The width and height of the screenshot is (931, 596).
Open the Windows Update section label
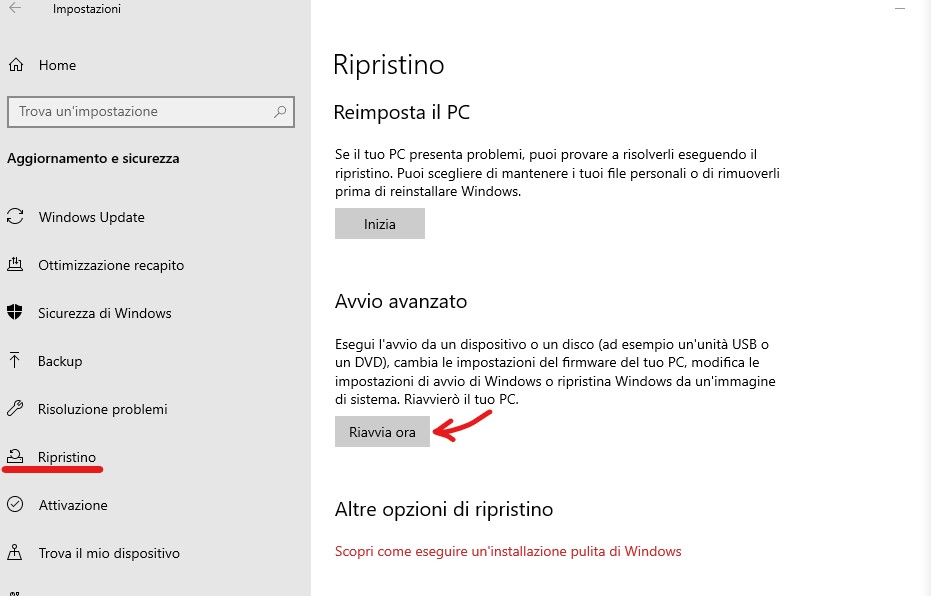(x=91, y=217)
